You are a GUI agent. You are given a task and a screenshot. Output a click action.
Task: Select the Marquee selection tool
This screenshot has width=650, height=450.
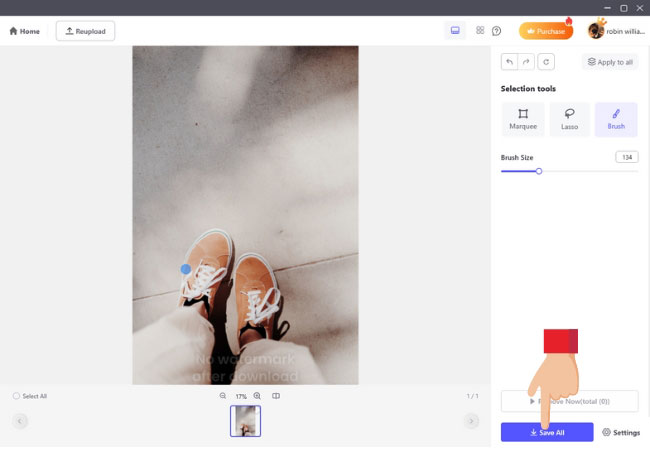click(x=522, y=119)
